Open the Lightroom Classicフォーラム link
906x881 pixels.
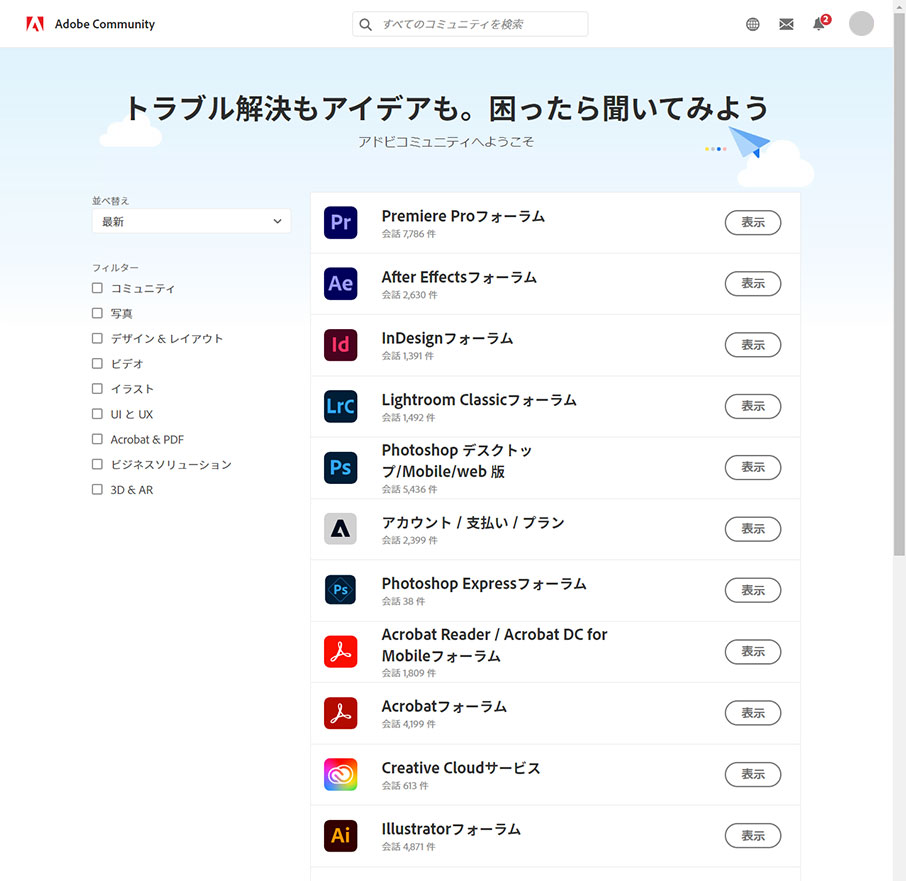[x=479, y=400]
